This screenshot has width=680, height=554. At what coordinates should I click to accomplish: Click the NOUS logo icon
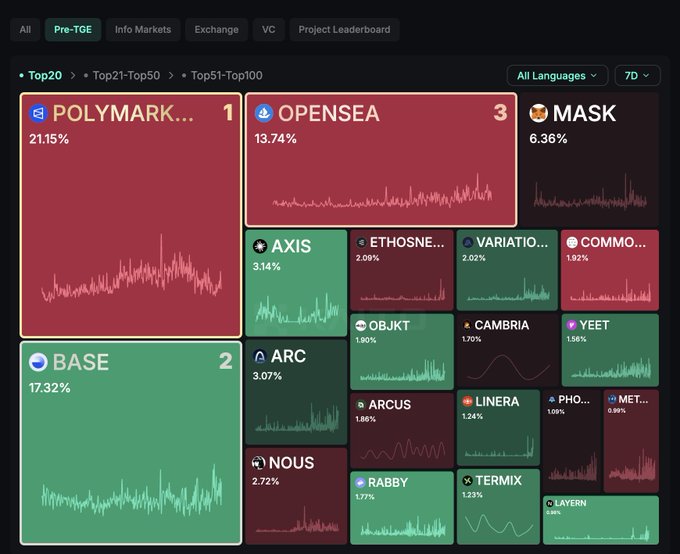258,463
